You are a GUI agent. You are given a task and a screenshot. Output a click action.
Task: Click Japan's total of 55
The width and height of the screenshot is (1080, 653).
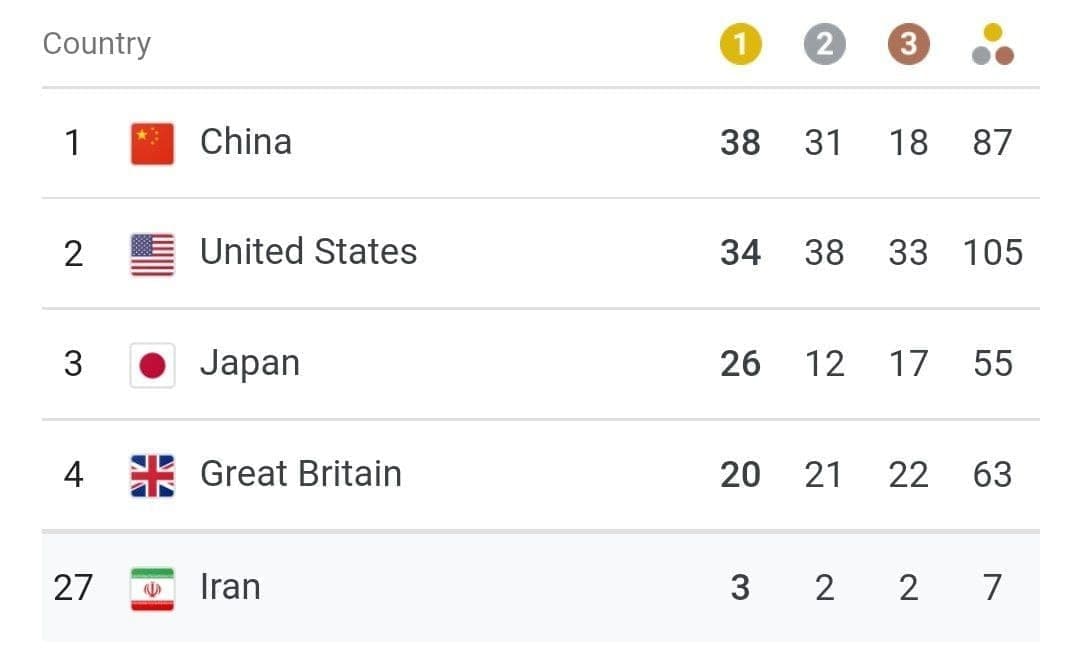(x=993, y=364)
